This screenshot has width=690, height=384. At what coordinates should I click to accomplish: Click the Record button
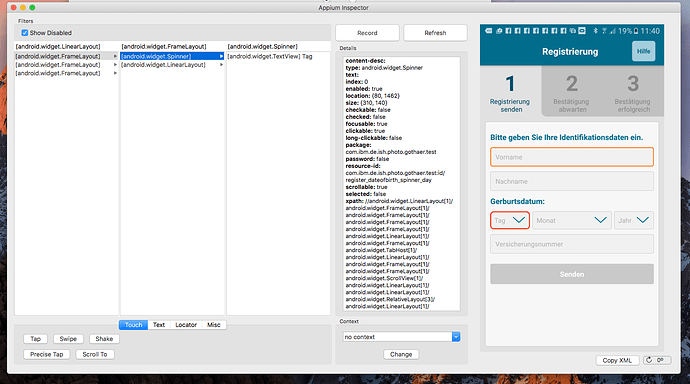367,33
